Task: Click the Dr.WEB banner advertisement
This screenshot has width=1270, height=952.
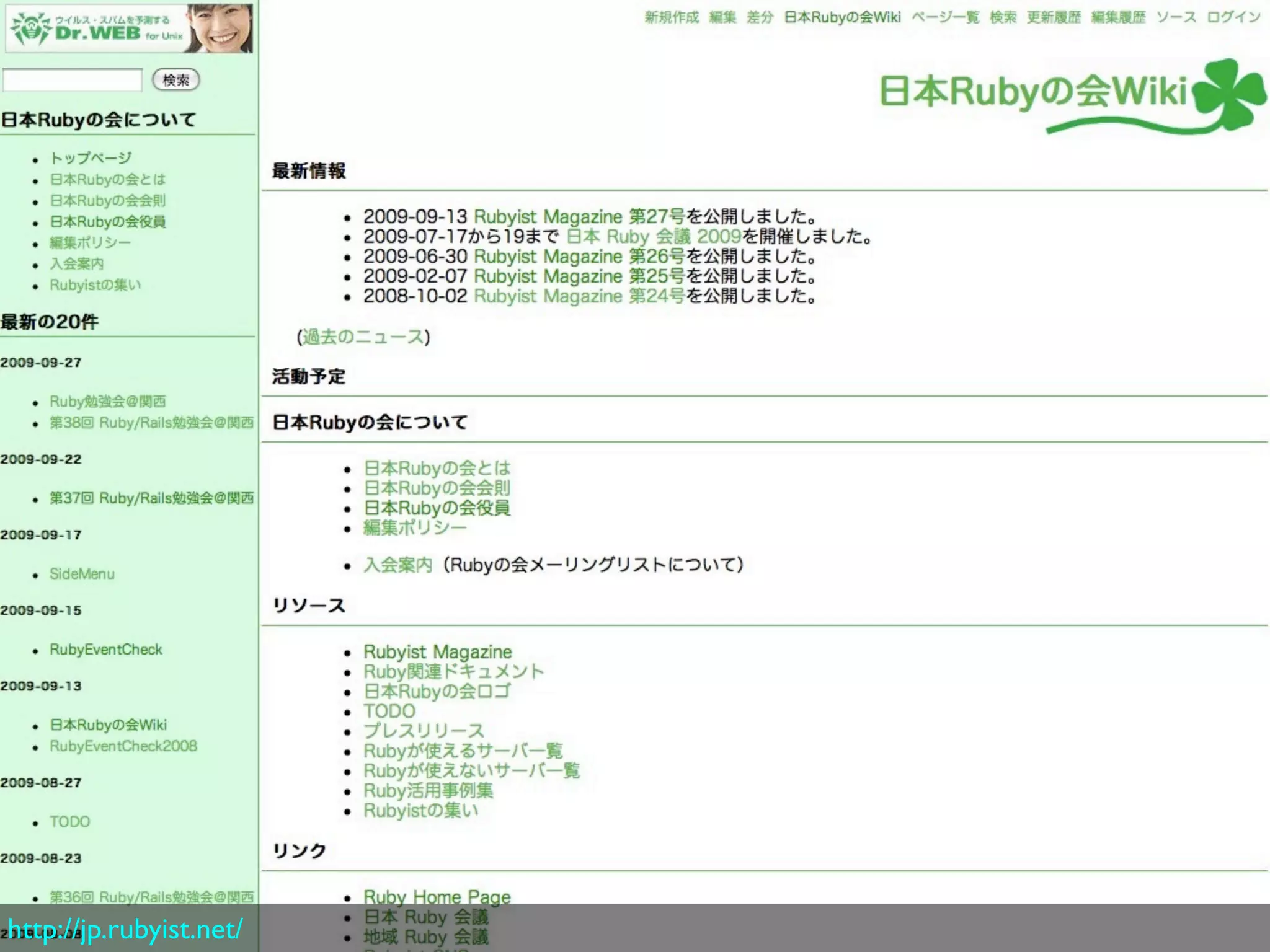Action: point(129,28)
